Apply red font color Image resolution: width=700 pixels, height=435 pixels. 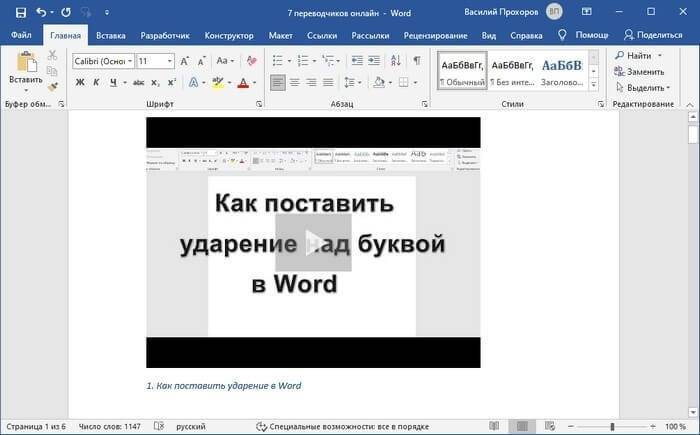click(243, 83)
